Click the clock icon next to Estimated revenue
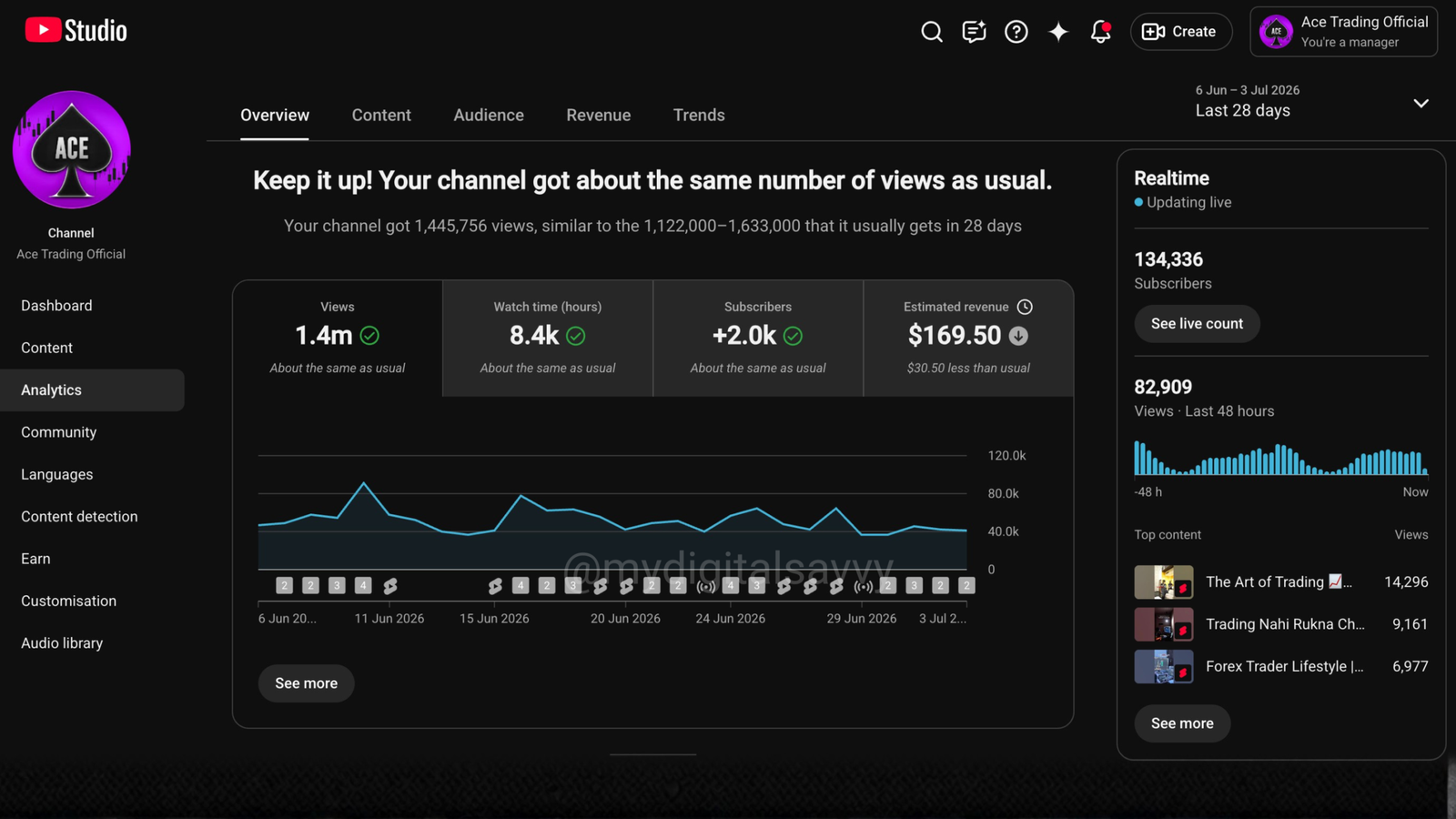 coord(1025,307)
